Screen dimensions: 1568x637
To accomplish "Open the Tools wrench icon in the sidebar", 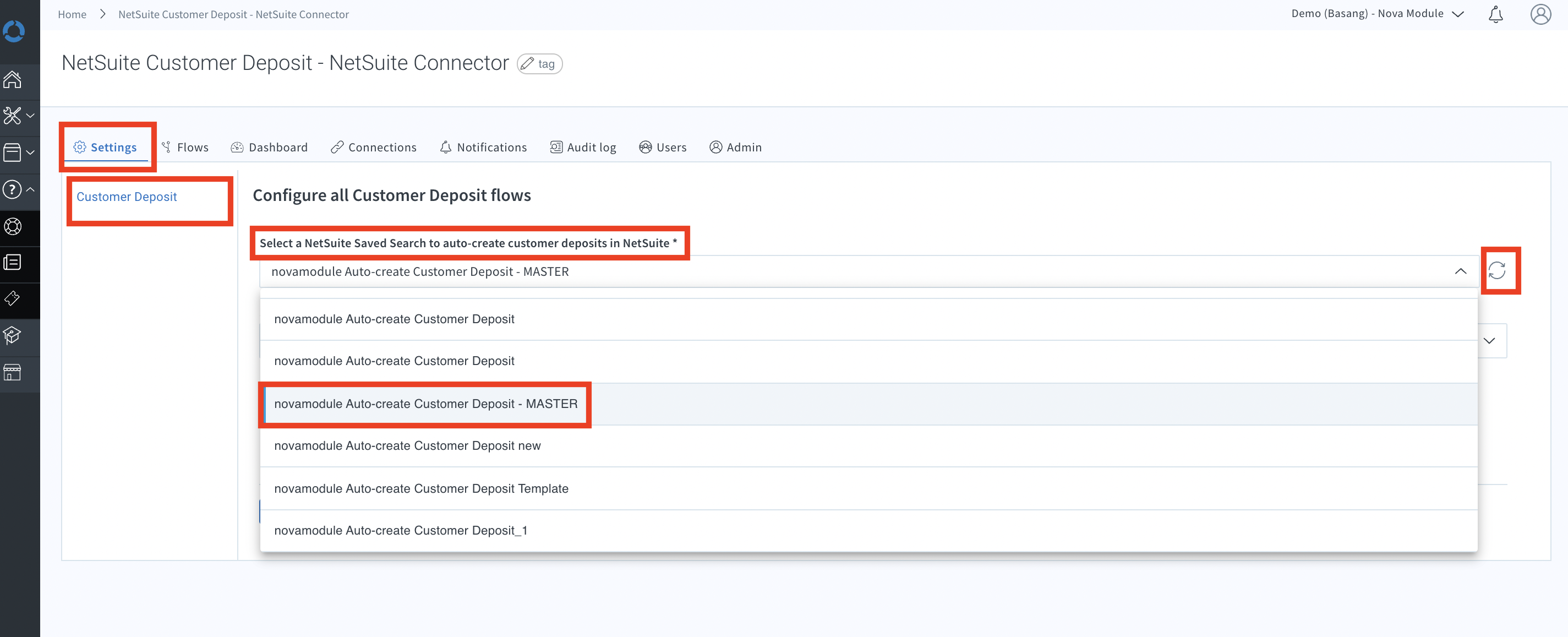I will tap(12, 115).
